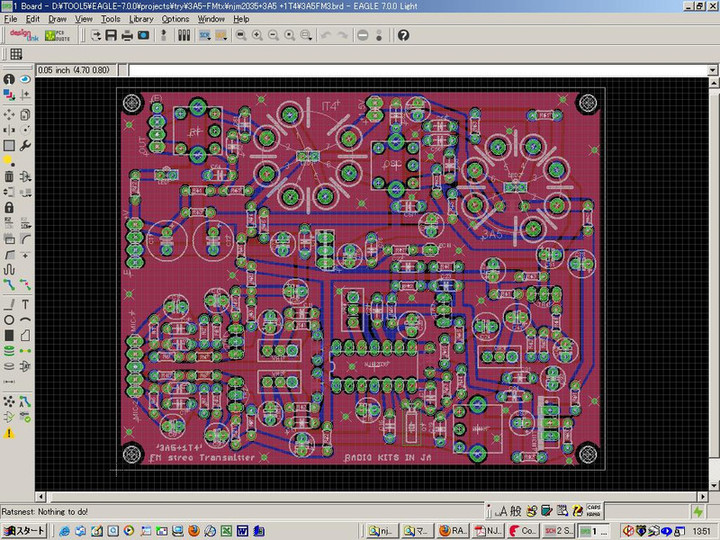Toggle the CAPS KANA indicator on the IME bar
The image size is (720, 540).
[593, 510]
